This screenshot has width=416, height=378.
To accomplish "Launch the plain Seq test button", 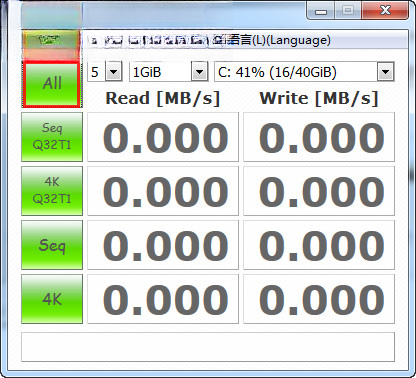I will click(52, 245).
